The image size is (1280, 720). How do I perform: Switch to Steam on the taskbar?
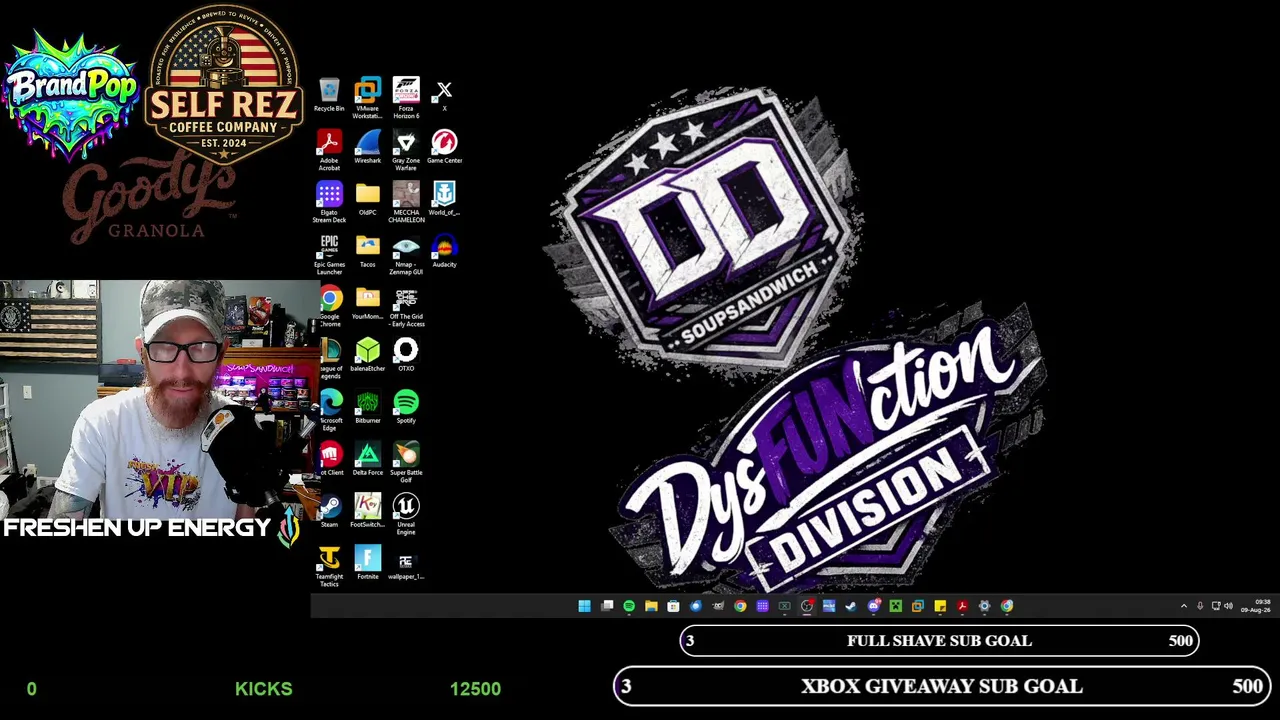851,606
